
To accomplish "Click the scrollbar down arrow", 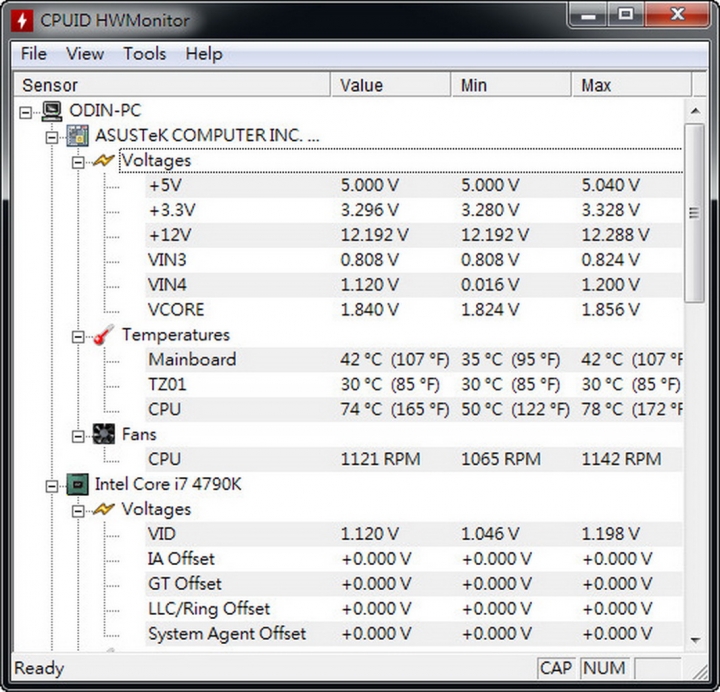I will tap(695, 640).
